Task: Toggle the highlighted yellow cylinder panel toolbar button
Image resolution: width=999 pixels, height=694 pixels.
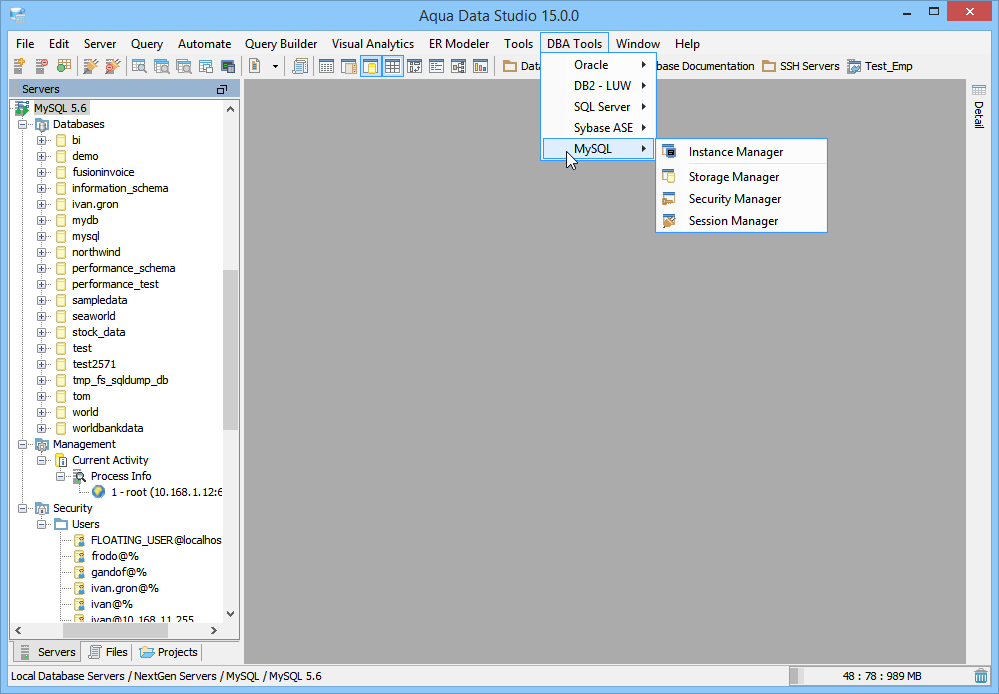Action: pyautogui.click(x=371, y=66)
